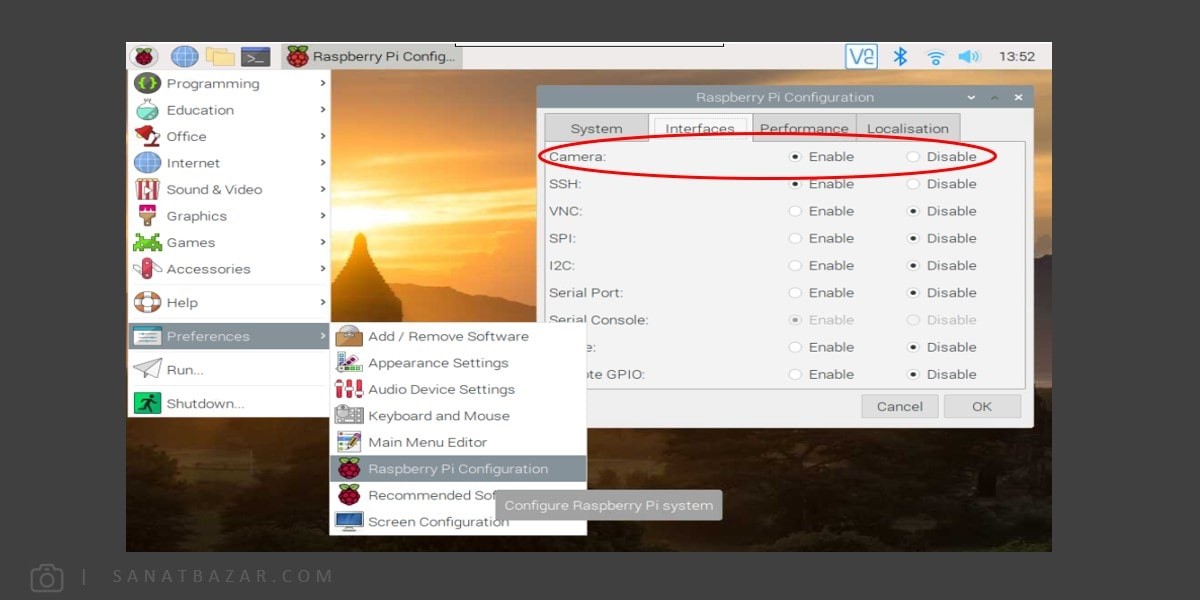Launch the web browser globe icon
This screenshot has width=1200, height=600.
pos(184,56)
